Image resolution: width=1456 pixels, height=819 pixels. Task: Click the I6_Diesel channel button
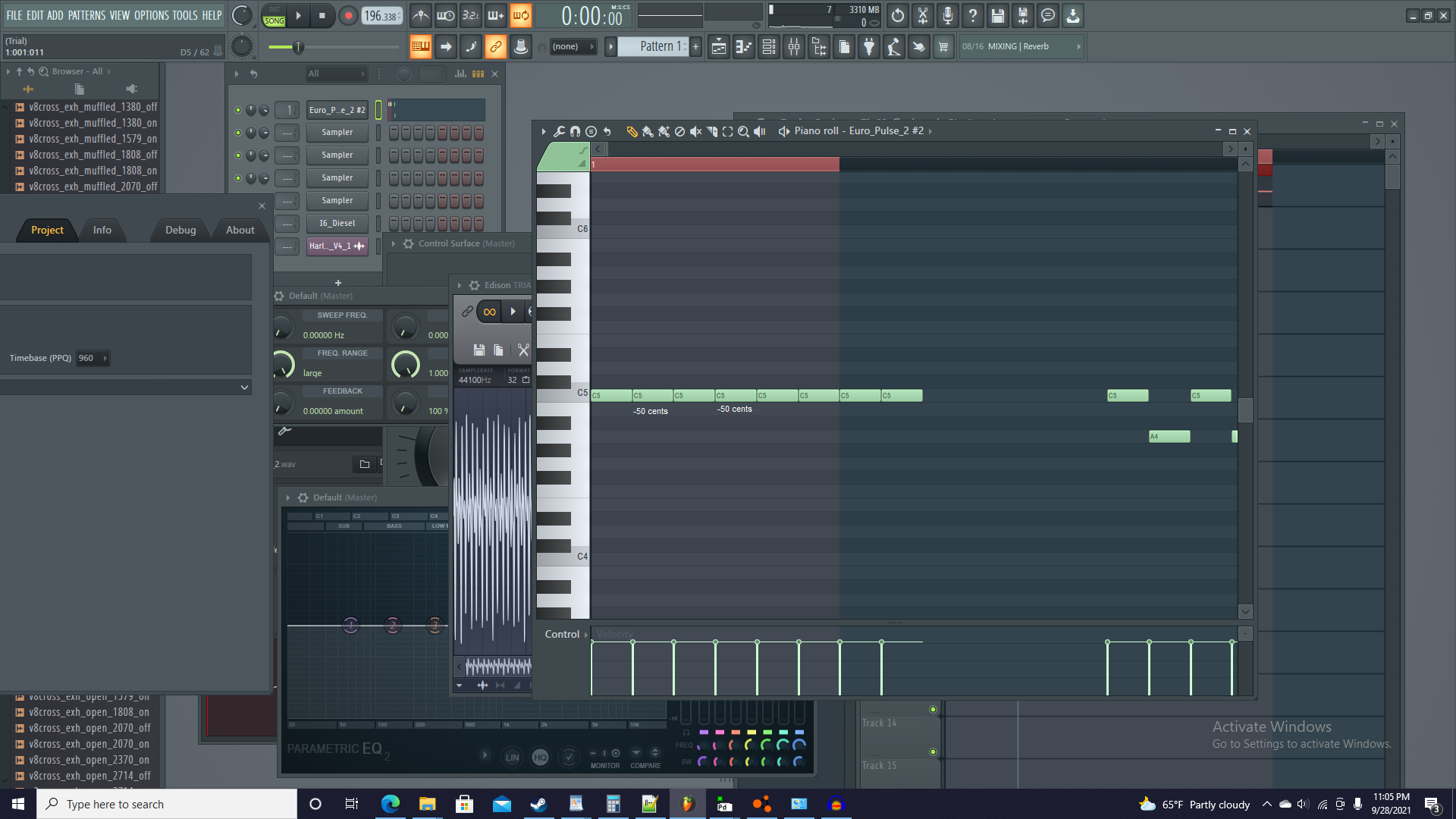tap(337, 224)
